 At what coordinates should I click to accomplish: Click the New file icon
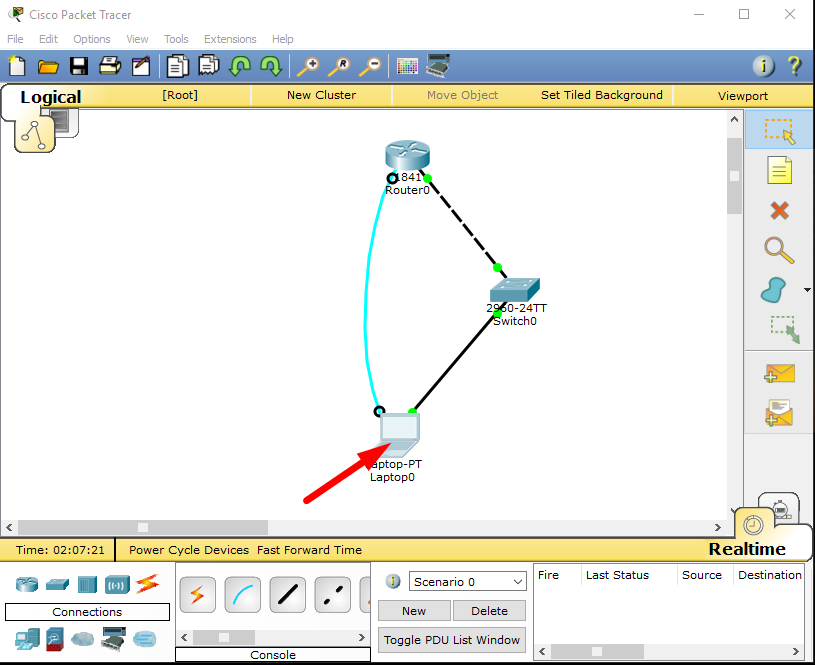pyautogui.click(x=17, y=66)
